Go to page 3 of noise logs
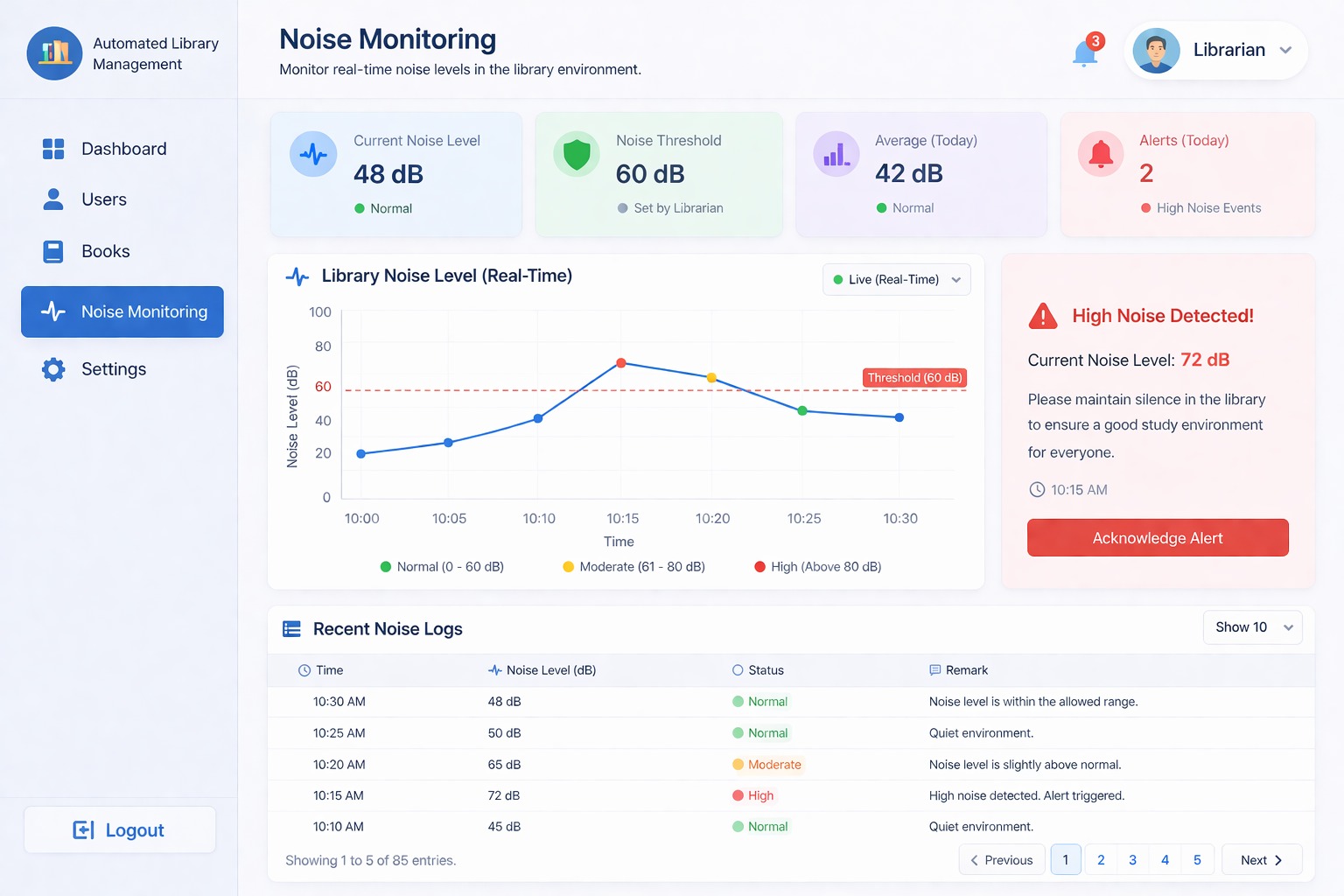1344x896 pixels. point(1132,860)
